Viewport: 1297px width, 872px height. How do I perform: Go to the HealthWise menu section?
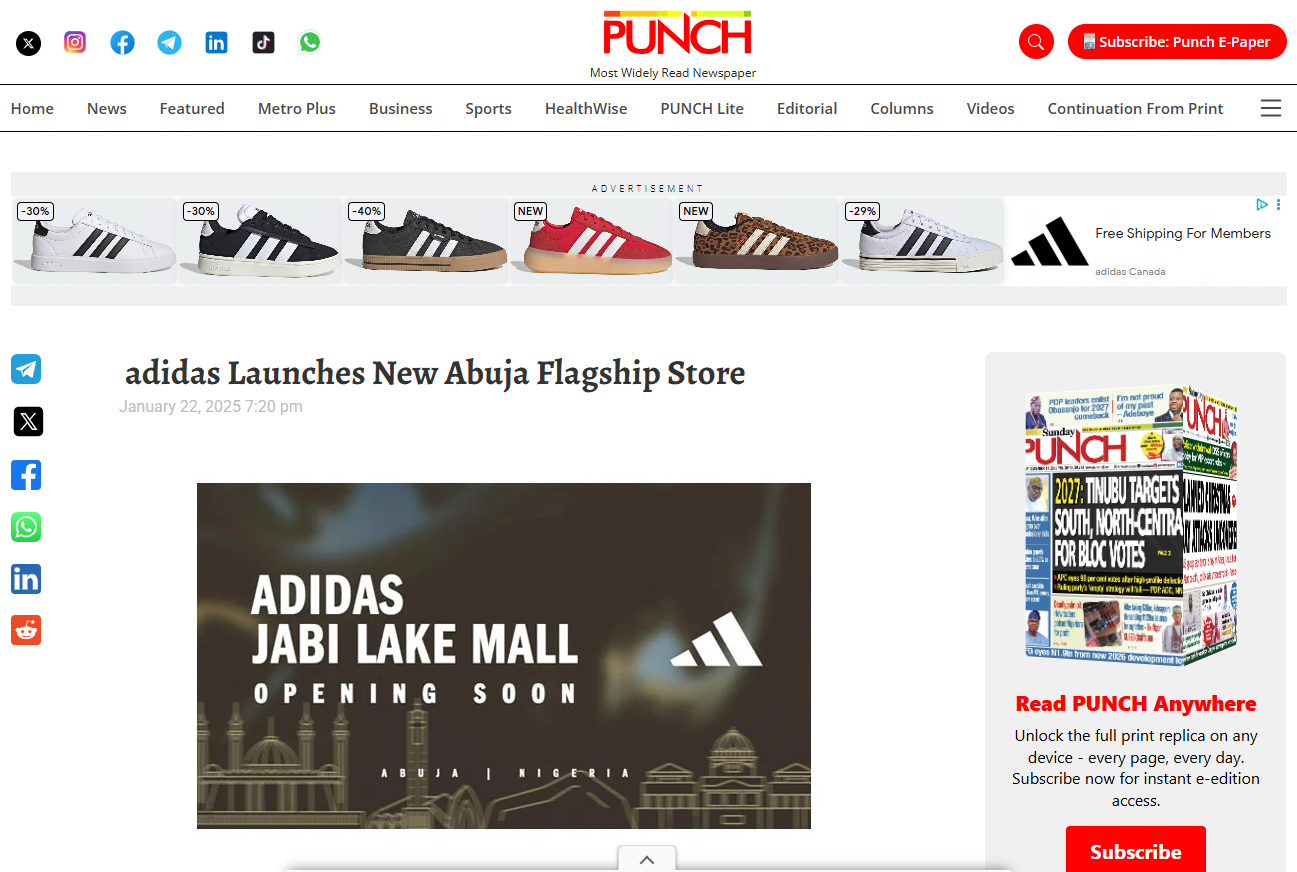point(586,108)
